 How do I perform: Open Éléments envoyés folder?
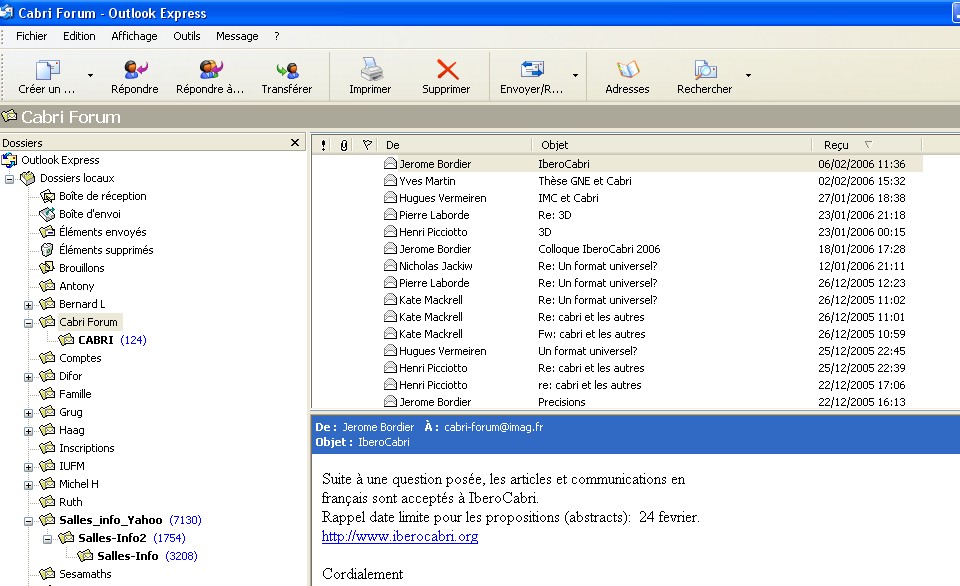click(x=102, y=232)
